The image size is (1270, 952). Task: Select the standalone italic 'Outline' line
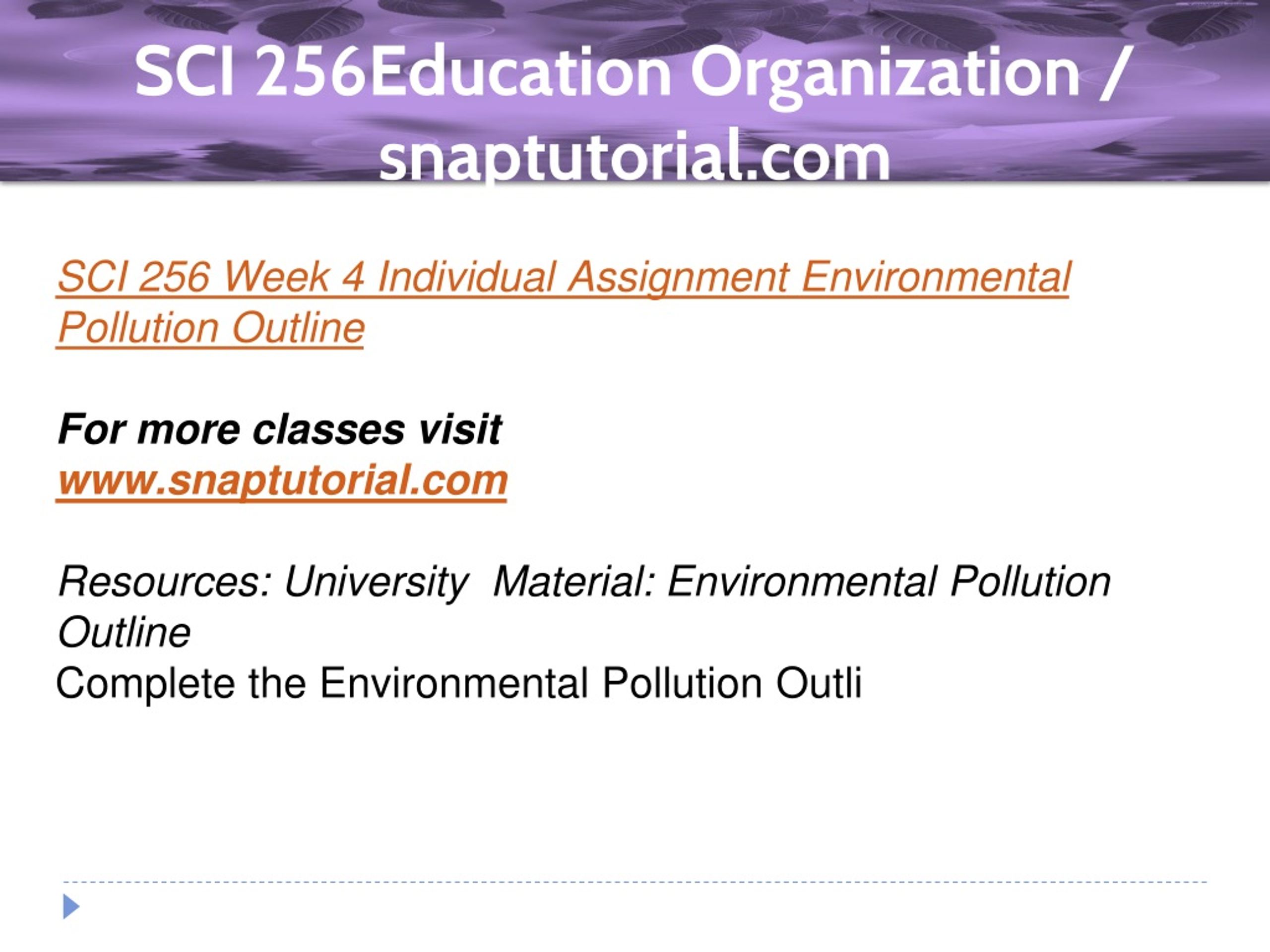pyautogui.click(x=124, y=632)
